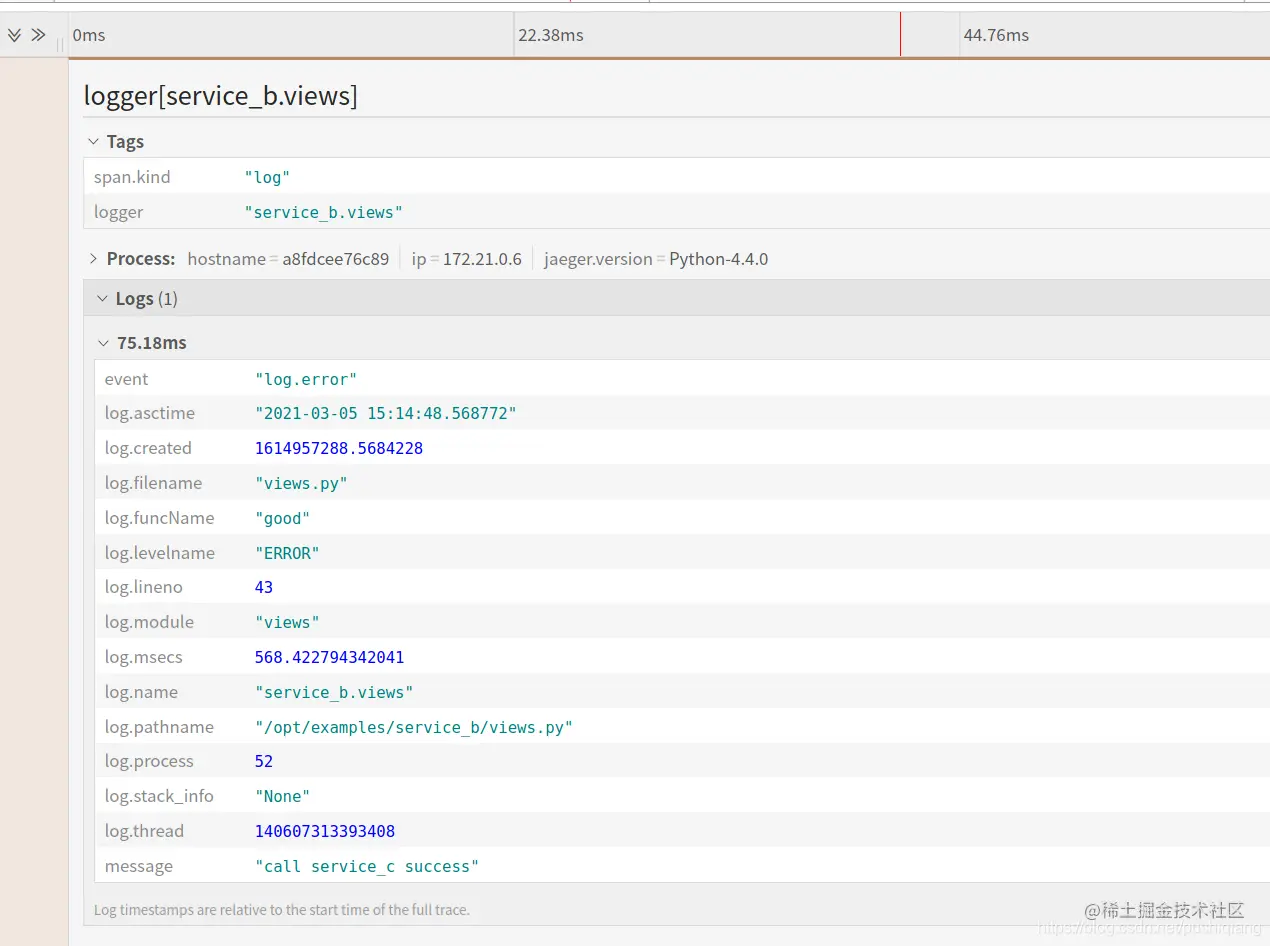Click hostname value a8fdcee76c89
This screenshot has height=946, width=1270.
point(335,259)
